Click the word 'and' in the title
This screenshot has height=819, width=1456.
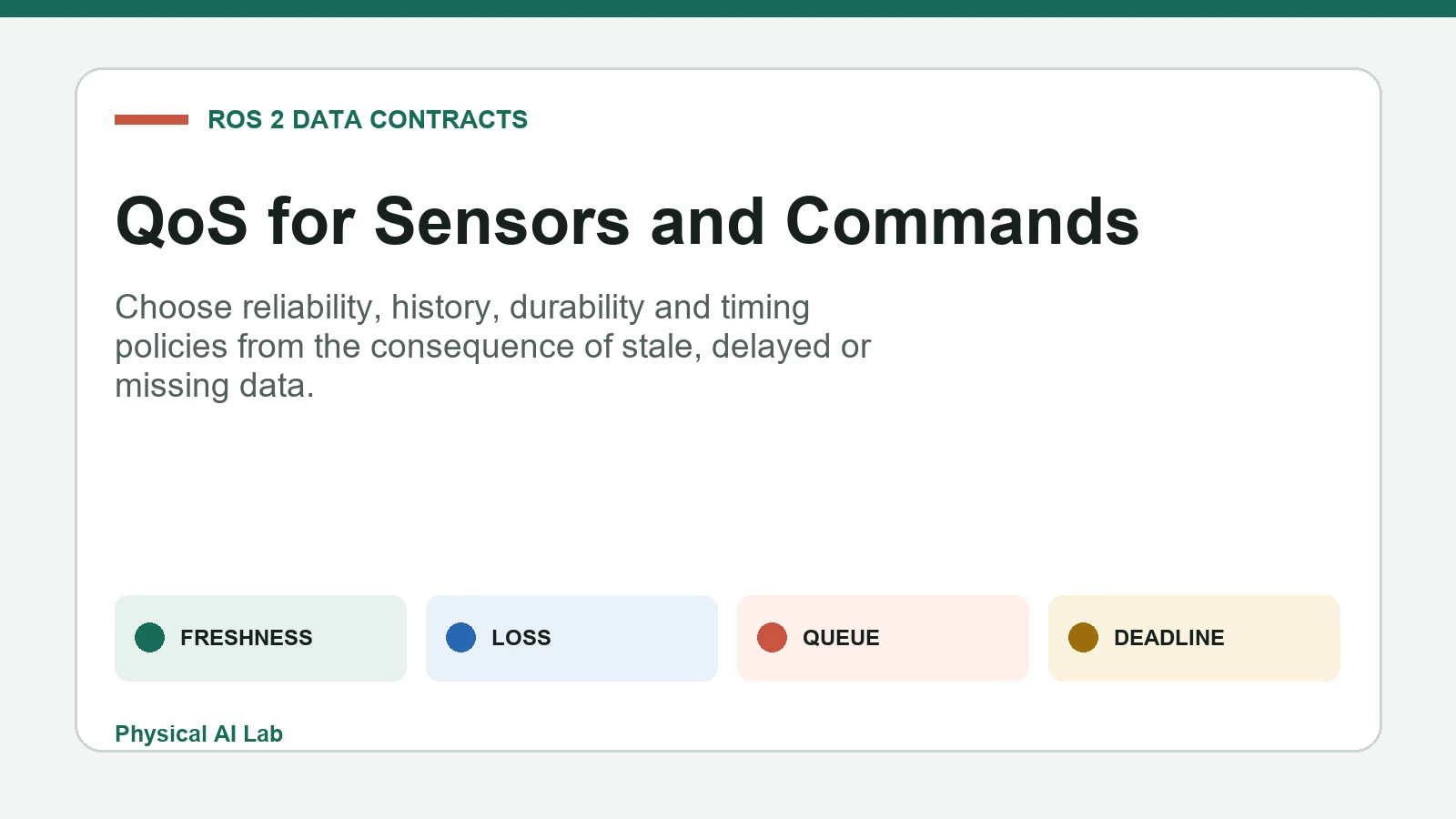coord(708,221)
